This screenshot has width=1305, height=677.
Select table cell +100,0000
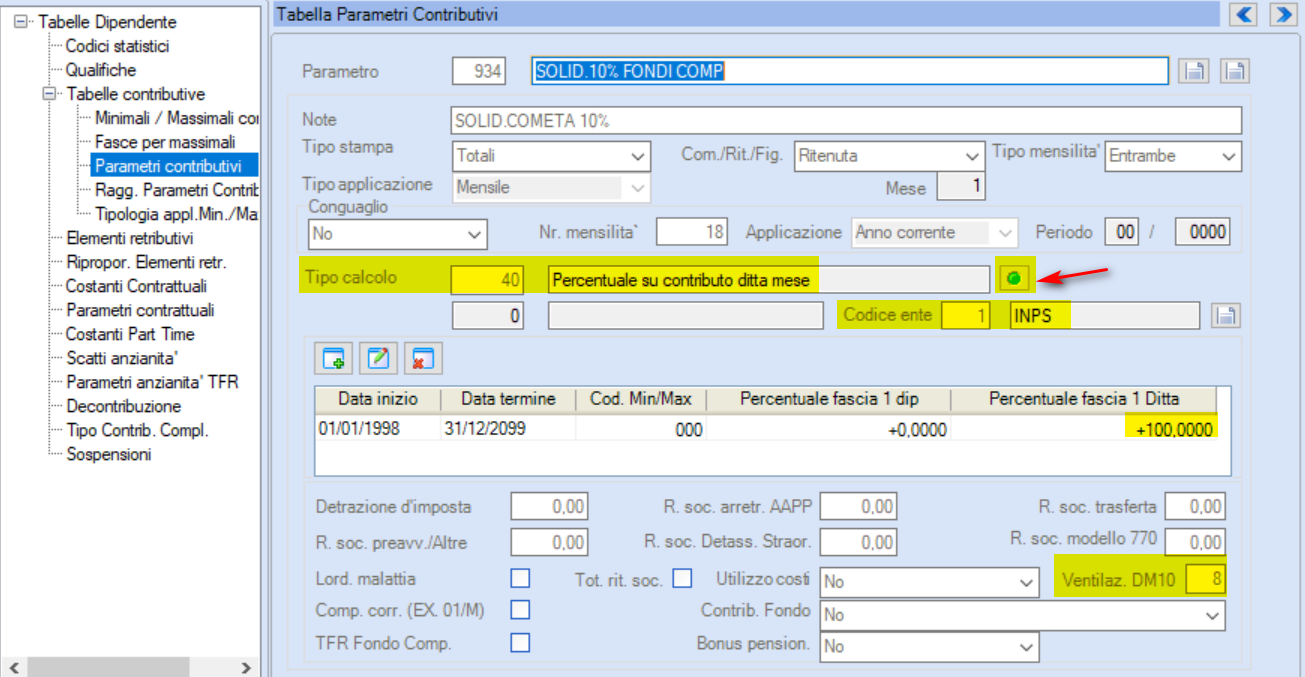coord(1084,429)
